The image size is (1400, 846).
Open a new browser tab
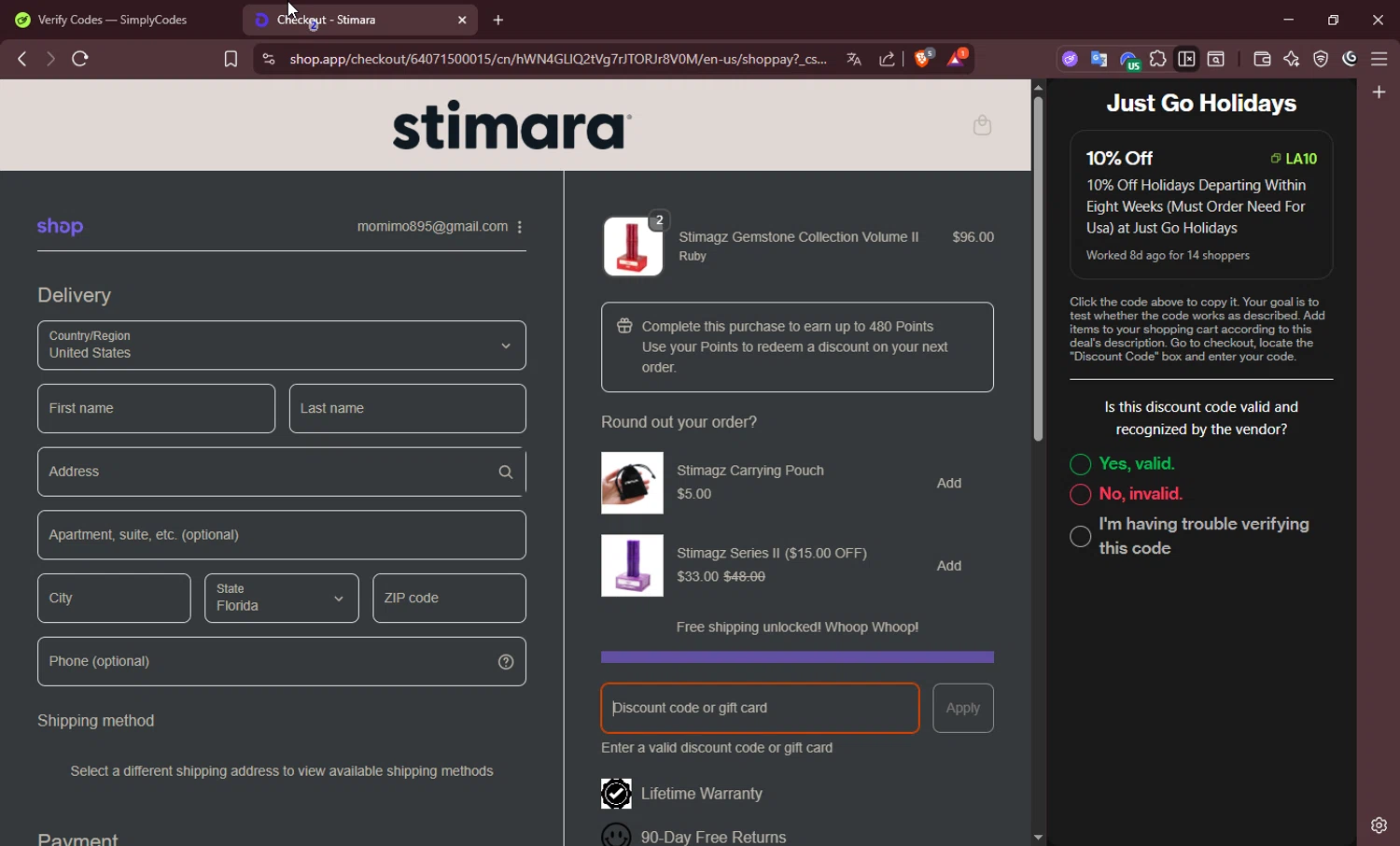click(498, 20)
